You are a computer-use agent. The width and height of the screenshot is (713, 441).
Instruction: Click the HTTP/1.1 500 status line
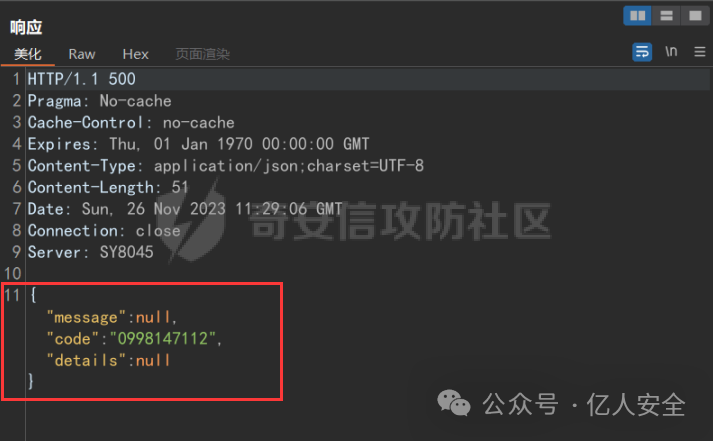click(x=81, y=79)
